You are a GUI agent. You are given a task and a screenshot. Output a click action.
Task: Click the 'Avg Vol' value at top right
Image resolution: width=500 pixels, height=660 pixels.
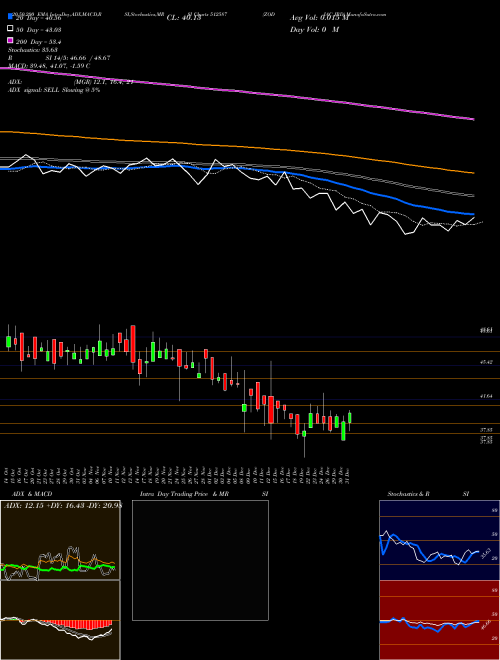319,18
